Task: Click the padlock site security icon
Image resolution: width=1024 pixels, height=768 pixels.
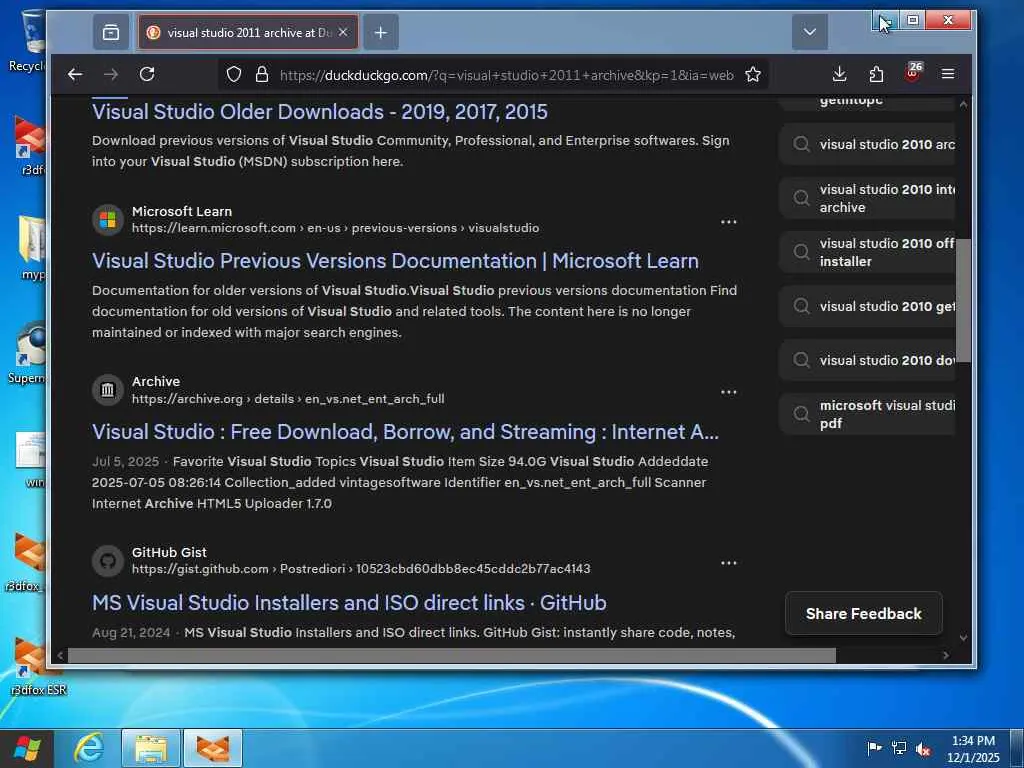Action: [261, 74]
